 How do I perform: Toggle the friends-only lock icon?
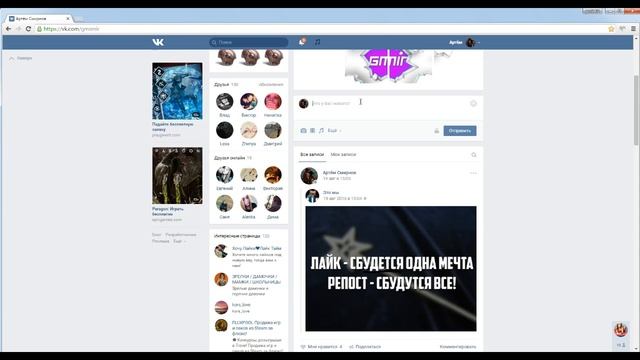[x=436, y=131]
